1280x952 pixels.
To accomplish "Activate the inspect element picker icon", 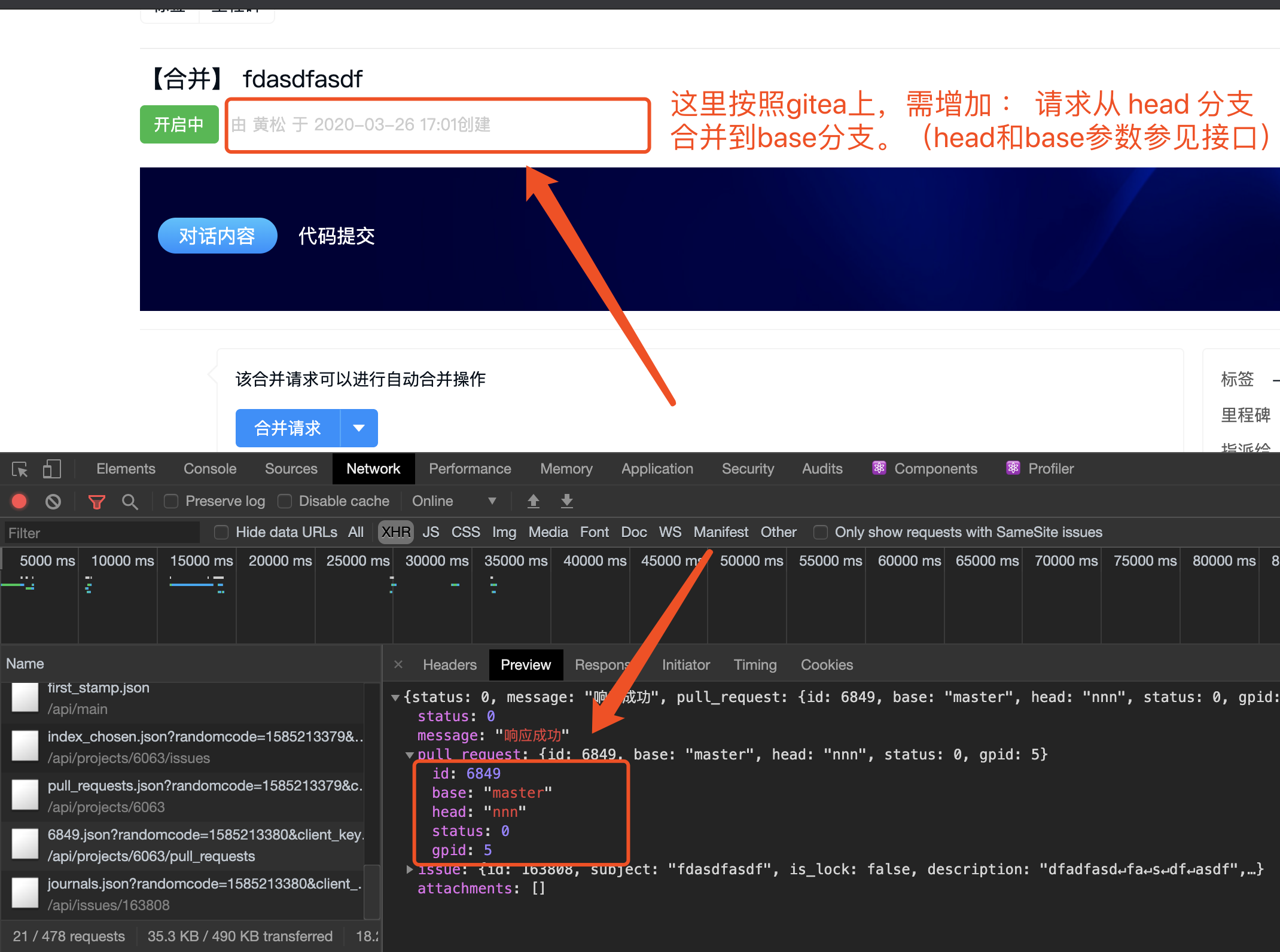I will click(20, 469).
